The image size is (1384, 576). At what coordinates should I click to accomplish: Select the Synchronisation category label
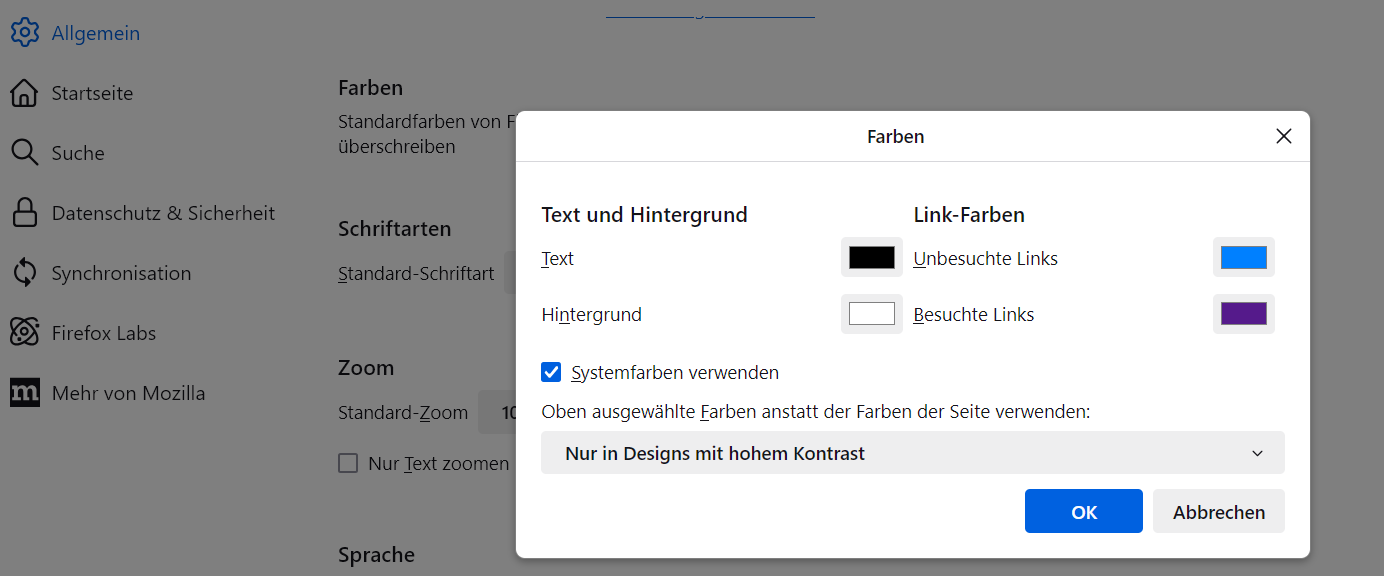[x=121, y=273]
